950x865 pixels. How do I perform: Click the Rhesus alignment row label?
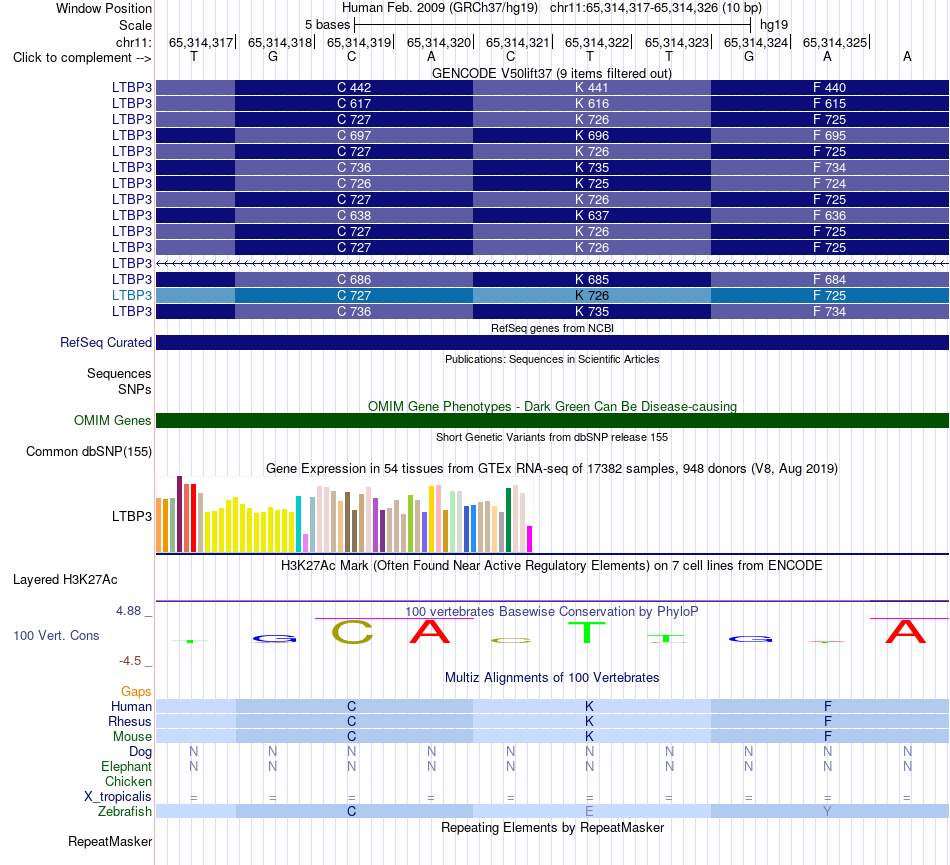click(129, 722)
